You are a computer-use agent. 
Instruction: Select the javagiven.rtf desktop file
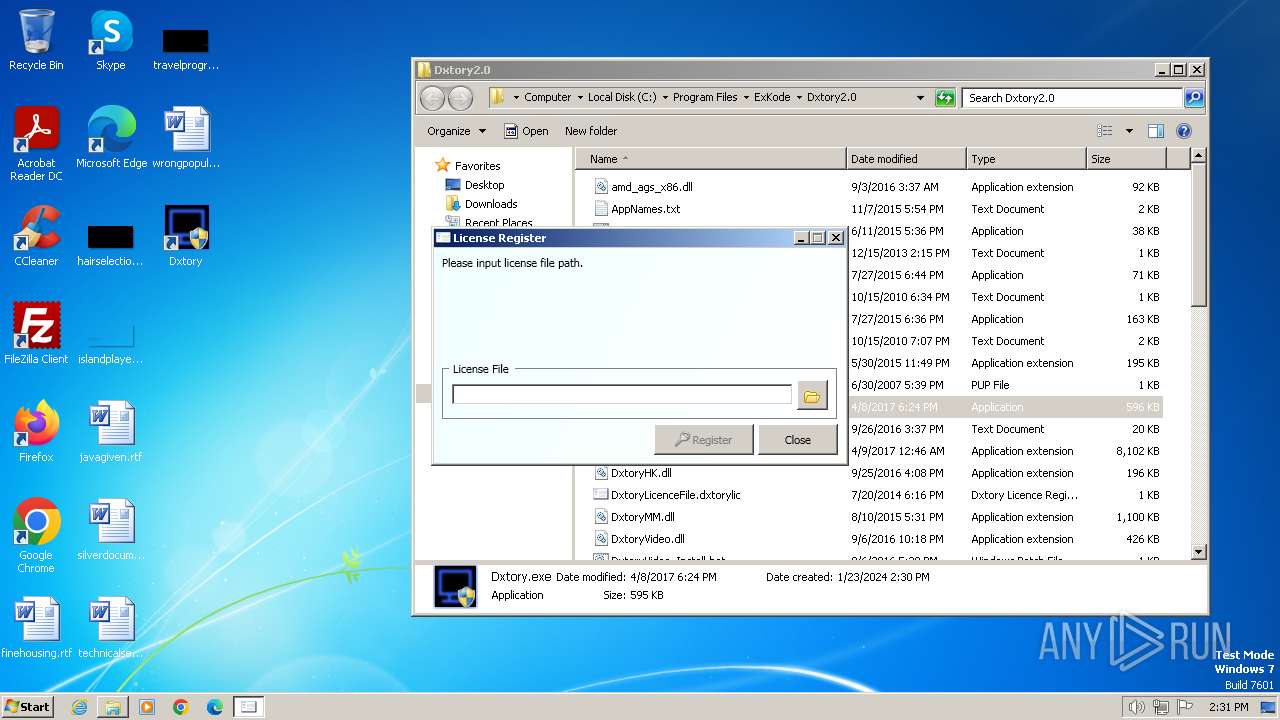click(x=111, y=432)
